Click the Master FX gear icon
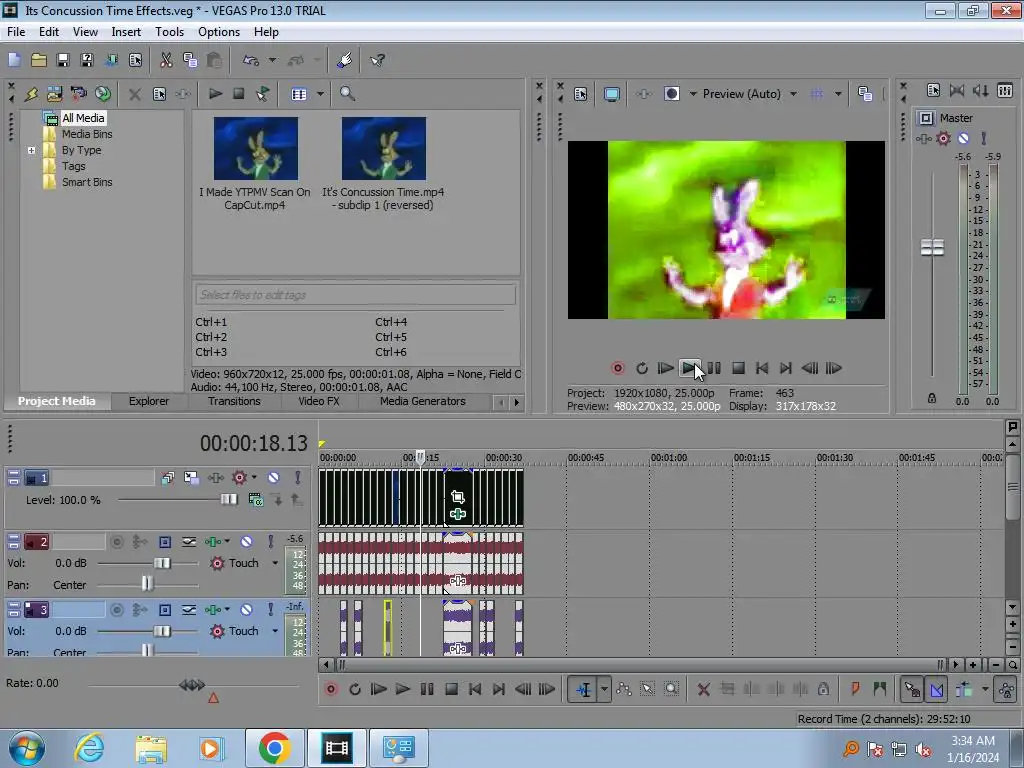 point(943,138)
